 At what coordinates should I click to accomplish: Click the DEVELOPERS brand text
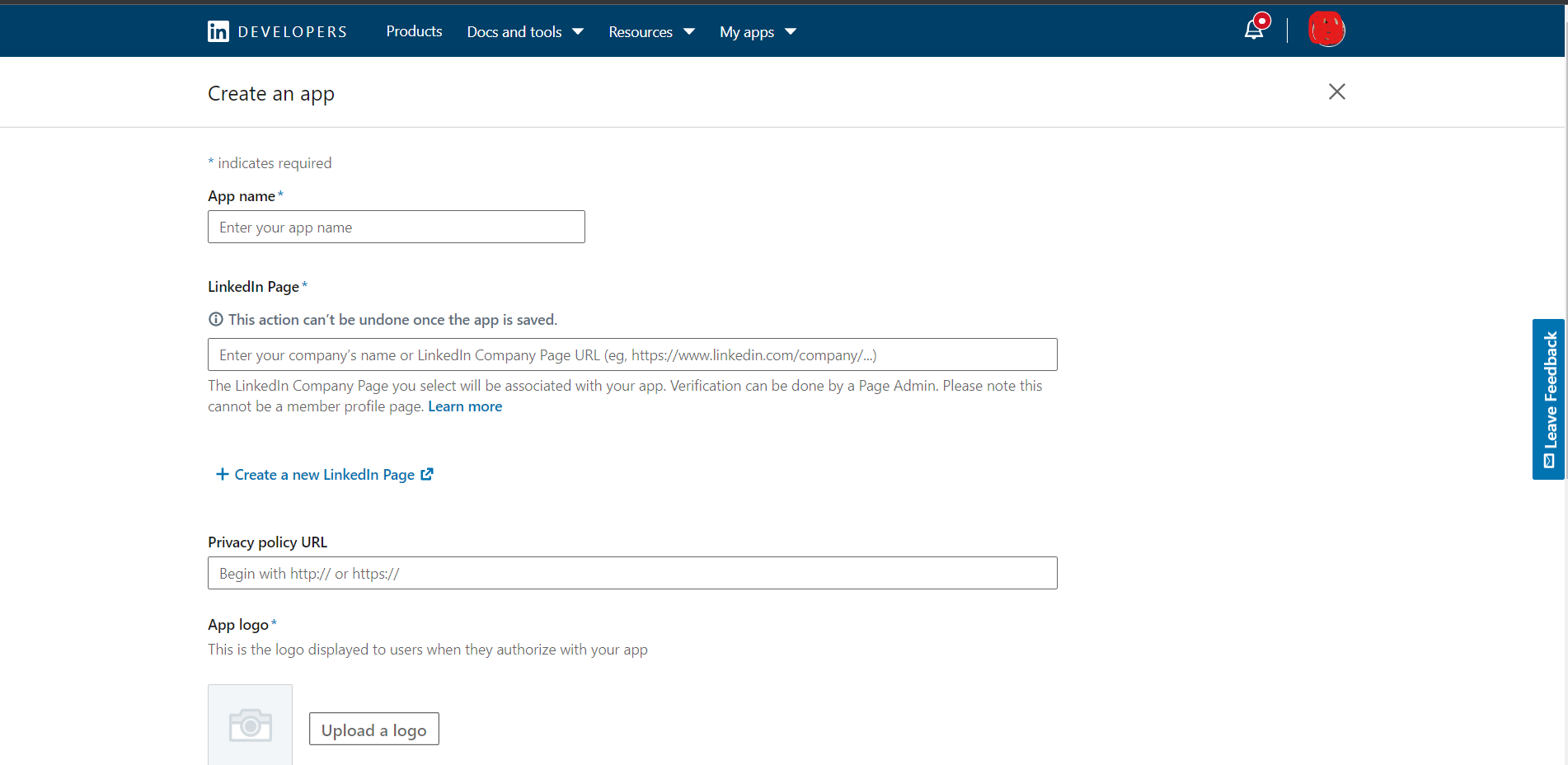tap(292, 32)
